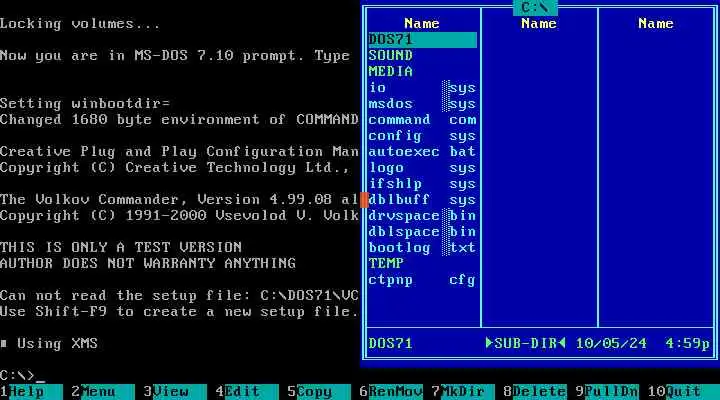720x400 pixels.
Task: Select the msdos sys file
Action: (422, 104)
